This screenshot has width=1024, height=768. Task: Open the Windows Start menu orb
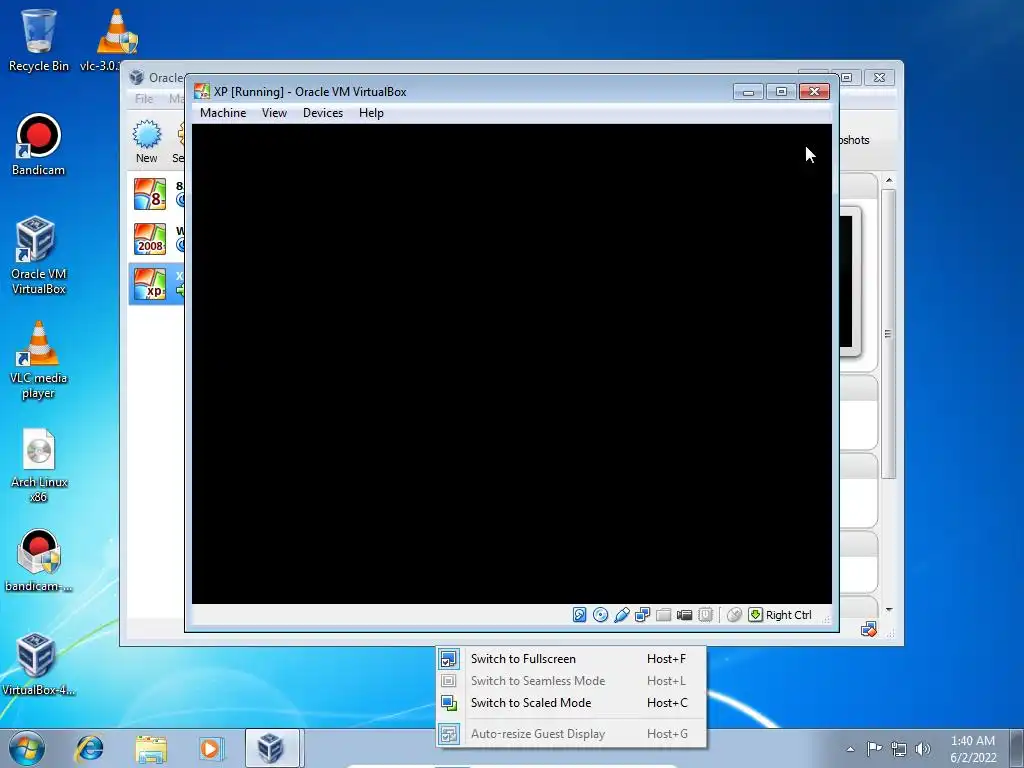(x=26, y=748)
